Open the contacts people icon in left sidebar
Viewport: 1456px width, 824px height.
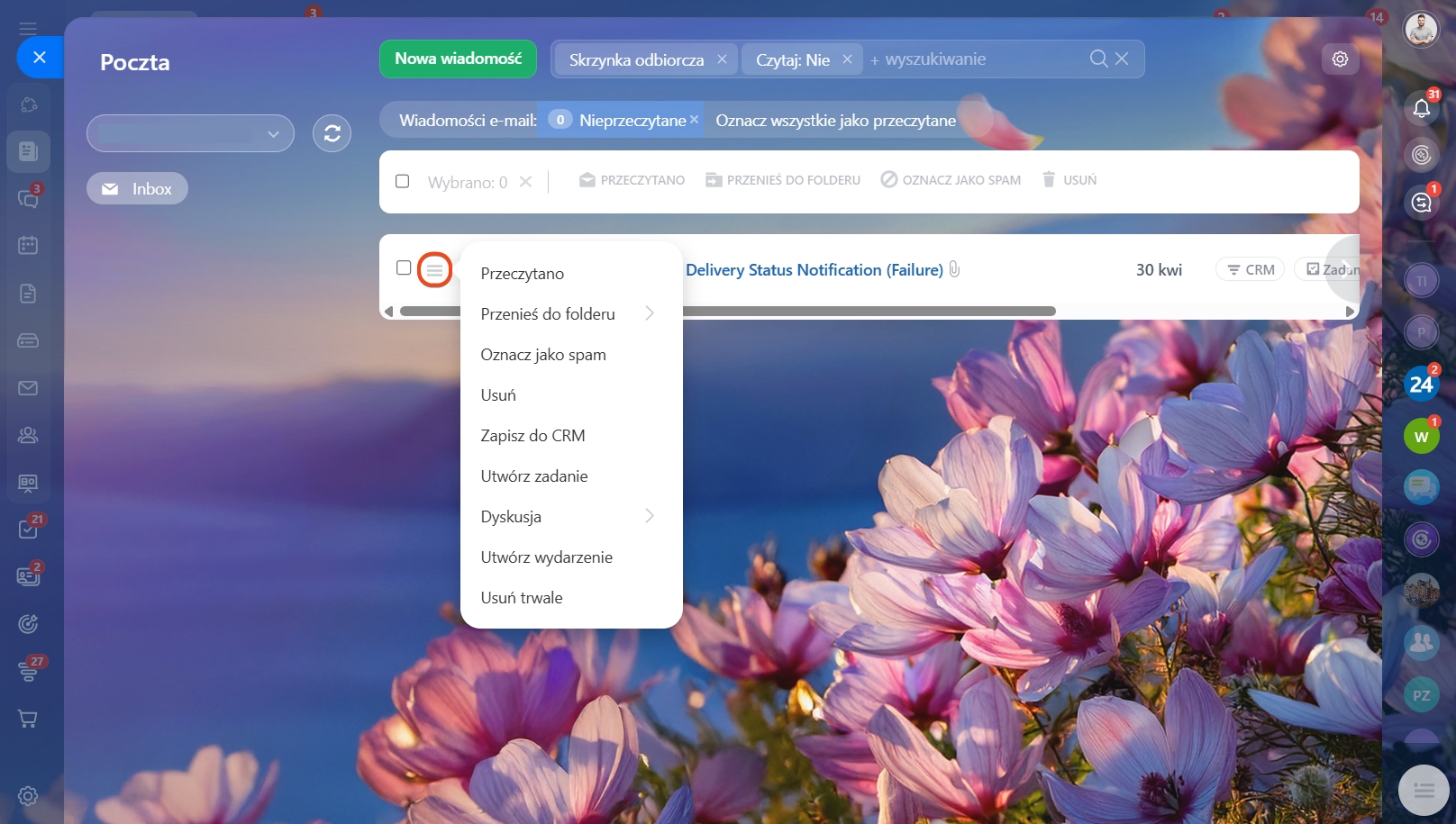[x=28, y=436]
